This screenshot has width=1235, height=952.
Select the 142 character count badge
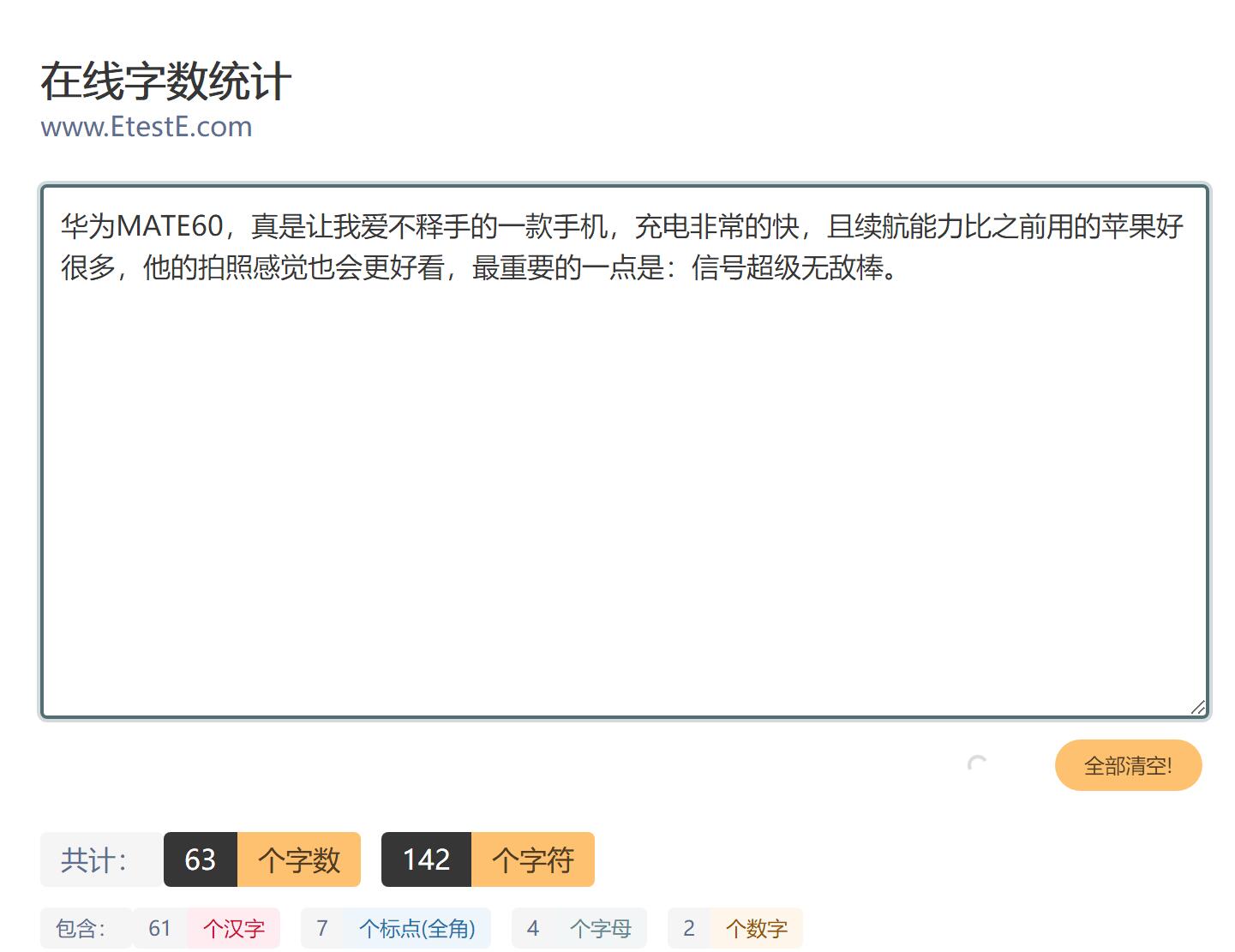426,859
